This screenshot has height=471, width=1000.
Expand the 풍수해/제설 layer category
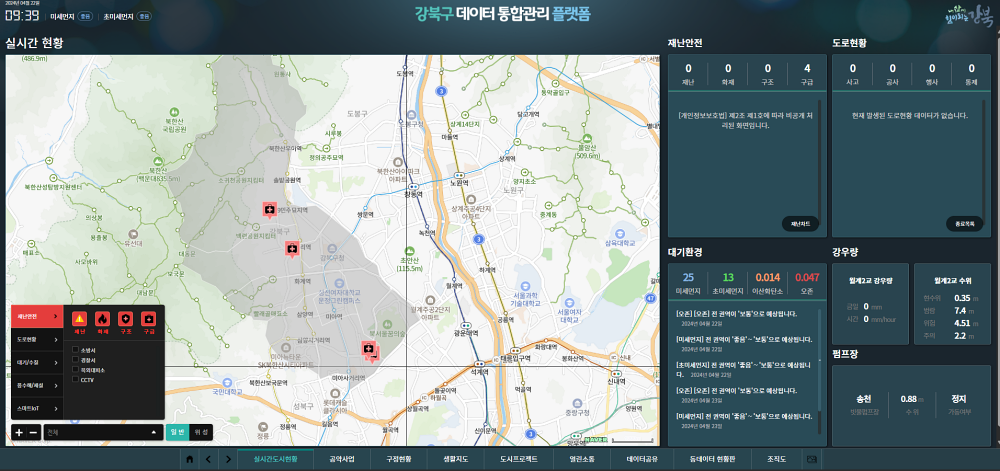pyautogui.click(x=38, y=385)
